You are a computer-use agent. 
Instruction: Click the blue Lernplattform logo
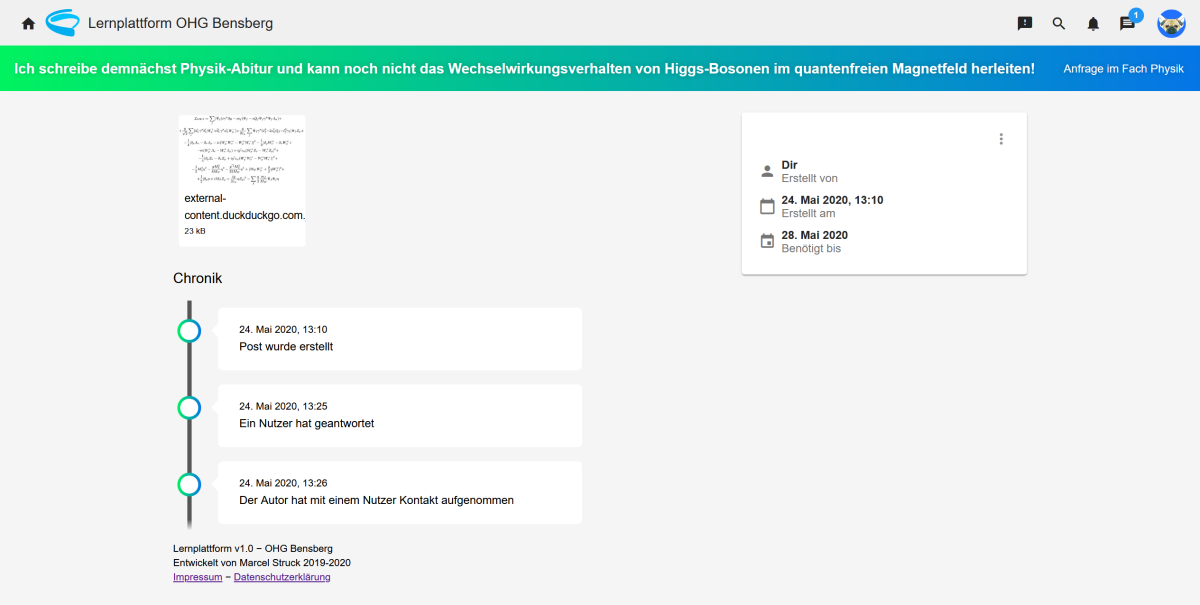point(62,22)
